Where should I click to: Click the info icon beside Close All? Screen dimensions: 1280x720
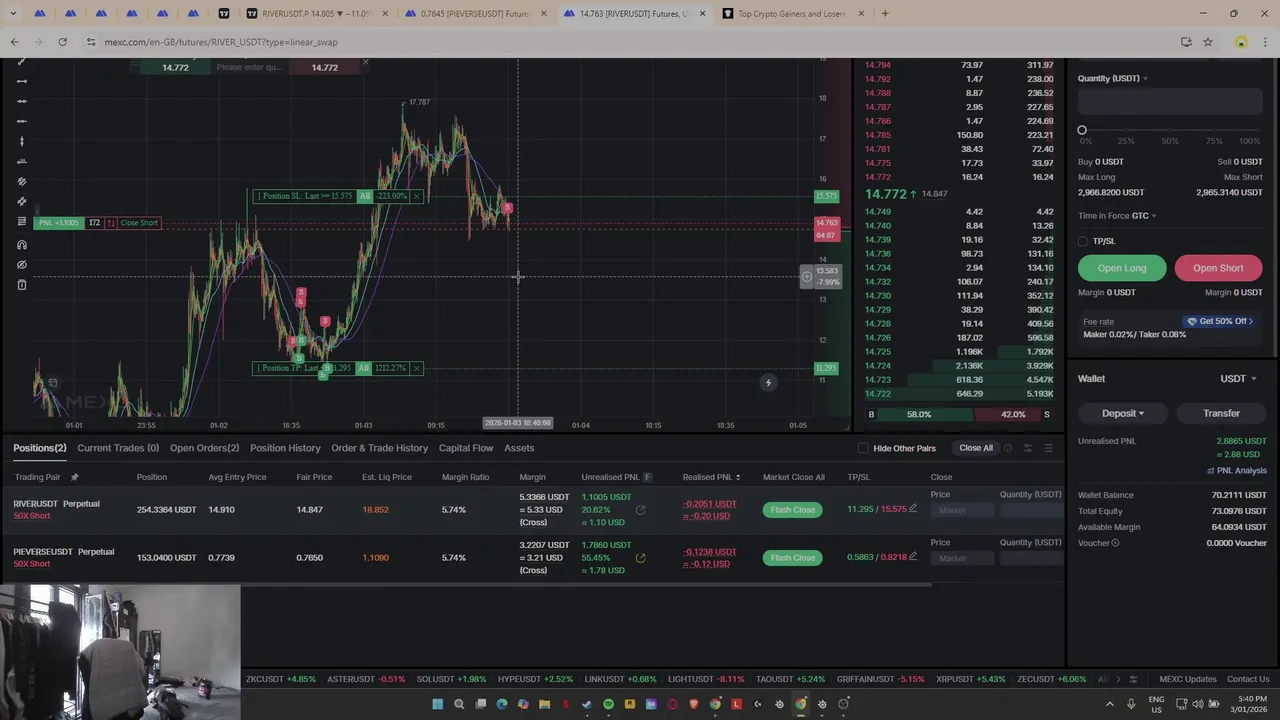[x=1007, y=448]
